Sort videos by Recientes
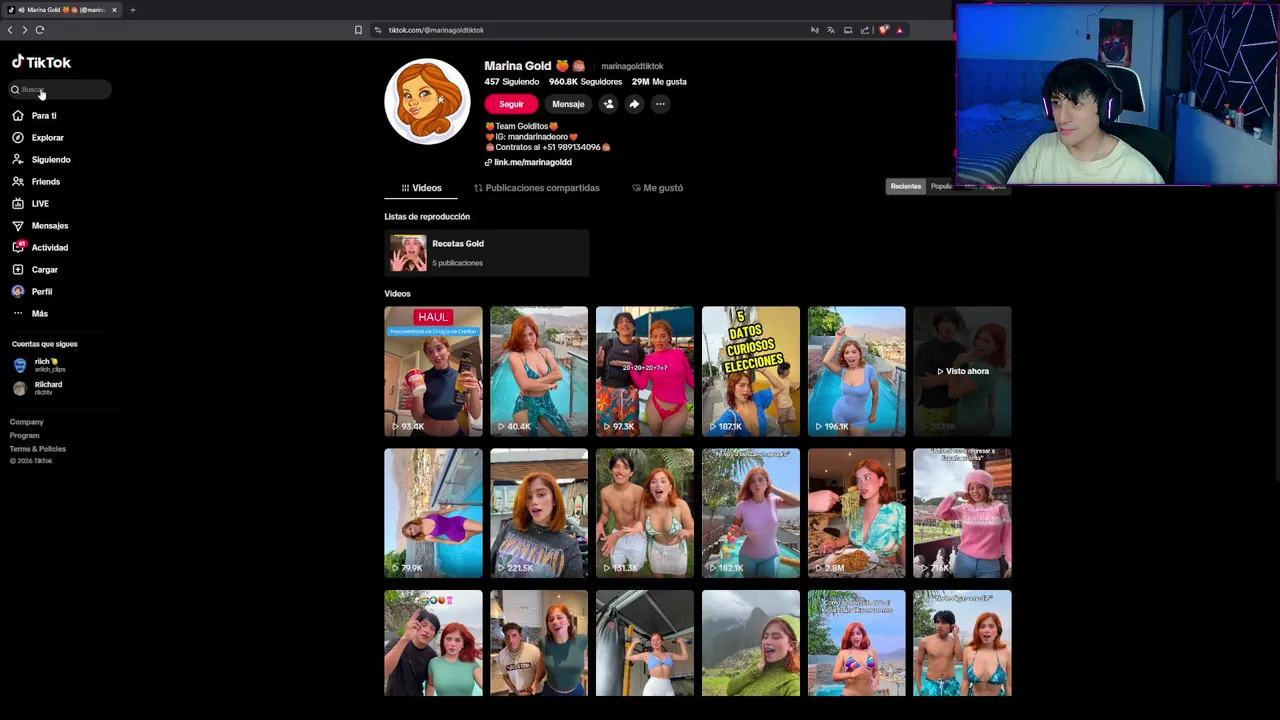 coord(906,186)
